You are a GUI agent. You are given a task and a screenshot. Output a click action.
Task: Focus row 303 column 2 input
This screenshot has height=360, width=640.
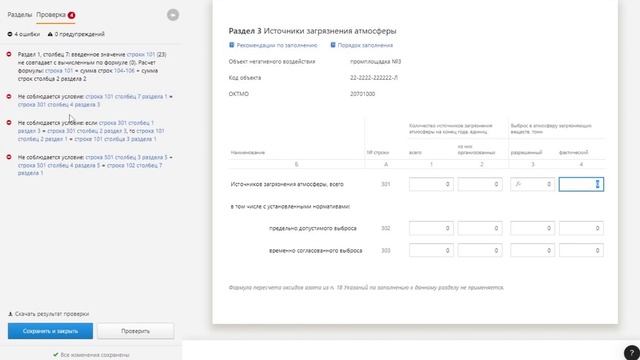coord(480,250)
